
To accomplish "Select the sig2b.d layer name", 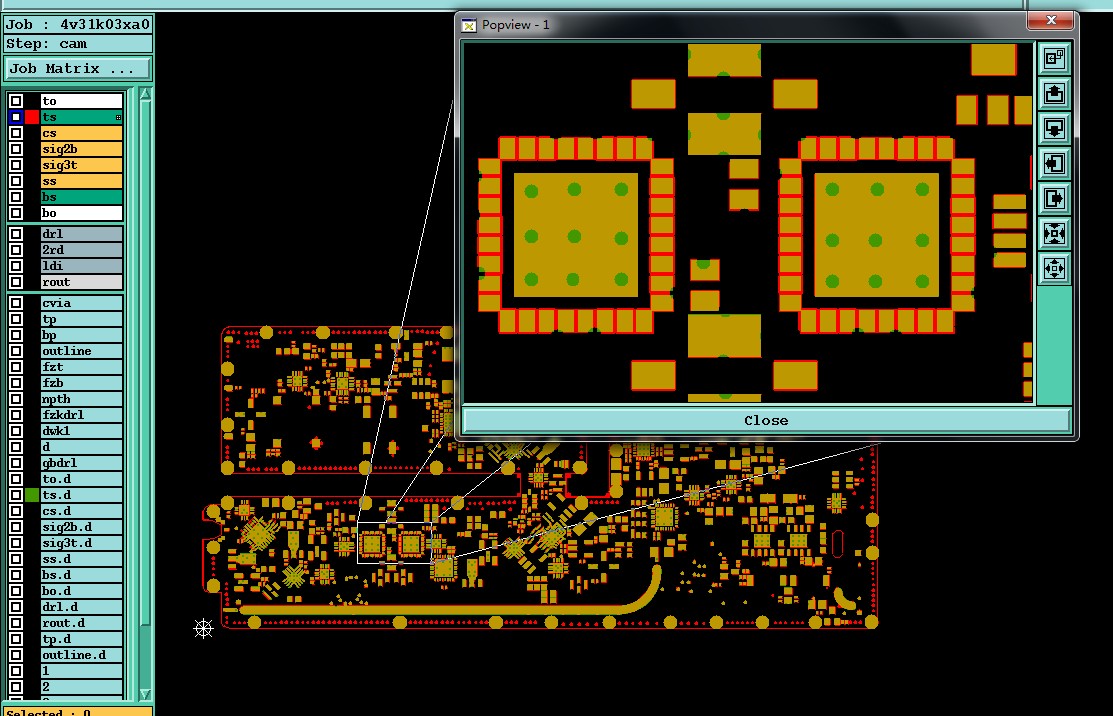I will point(81,527).
